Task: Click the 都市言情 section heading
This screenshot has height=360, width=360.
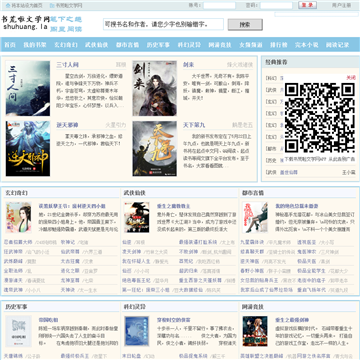Action: click(253, 193)
